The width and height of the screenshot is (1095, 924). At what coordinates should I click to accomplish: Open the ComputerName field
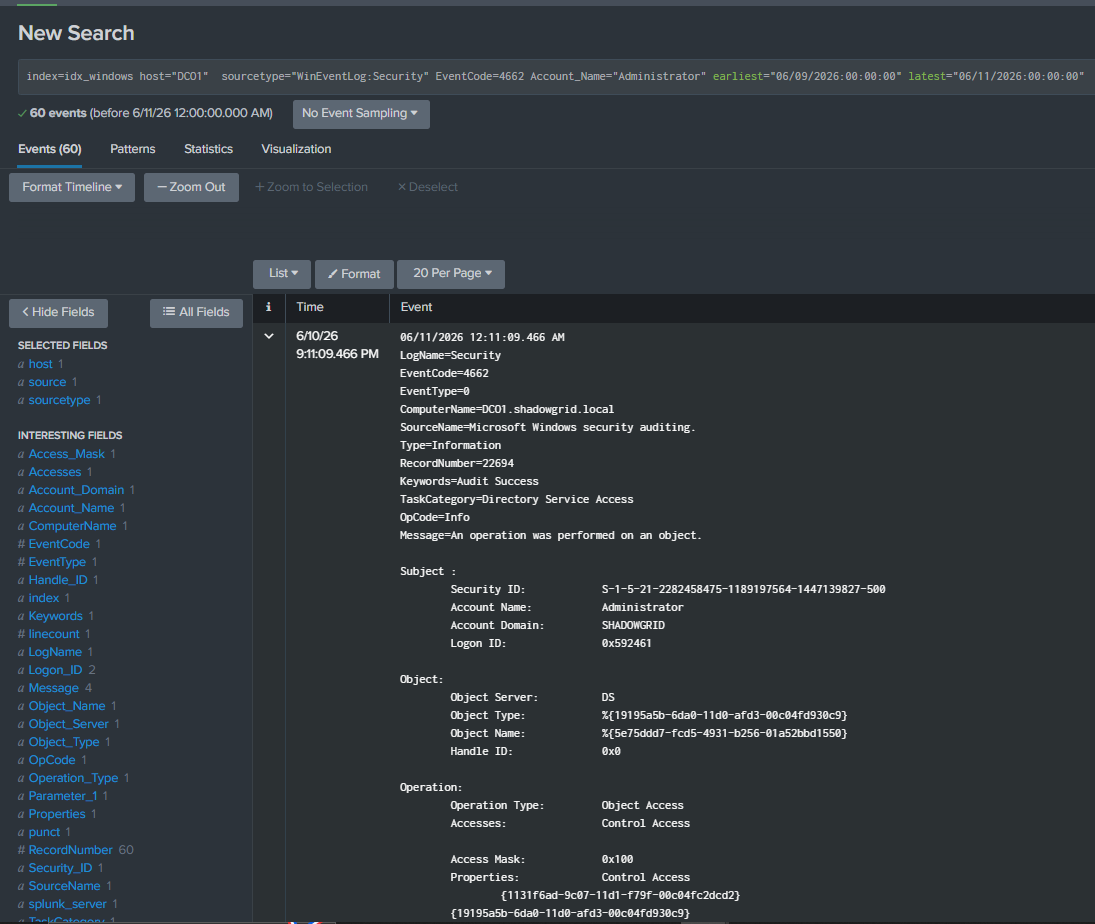pyautogui.click(x=73, y=526)
